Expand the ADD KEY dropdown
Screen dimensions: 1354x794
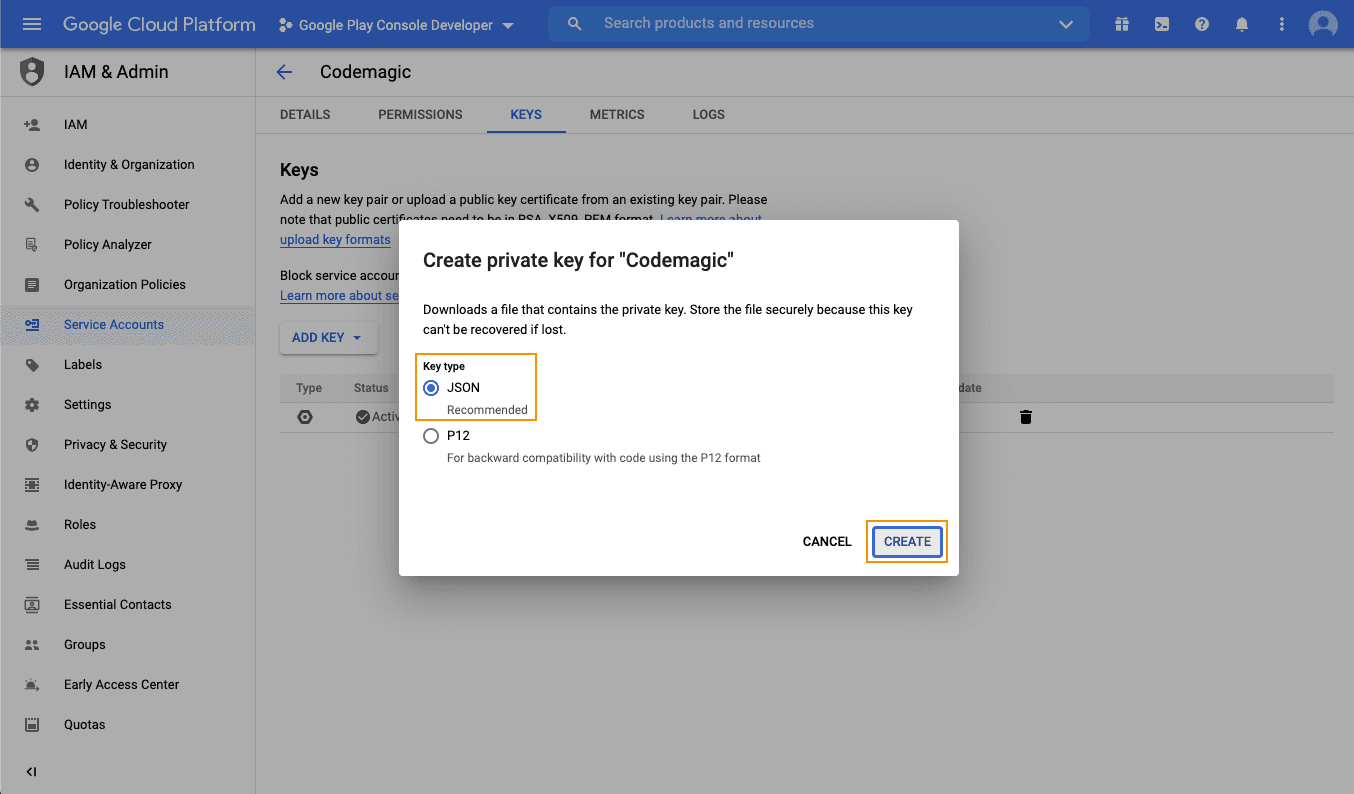point(328,337)
